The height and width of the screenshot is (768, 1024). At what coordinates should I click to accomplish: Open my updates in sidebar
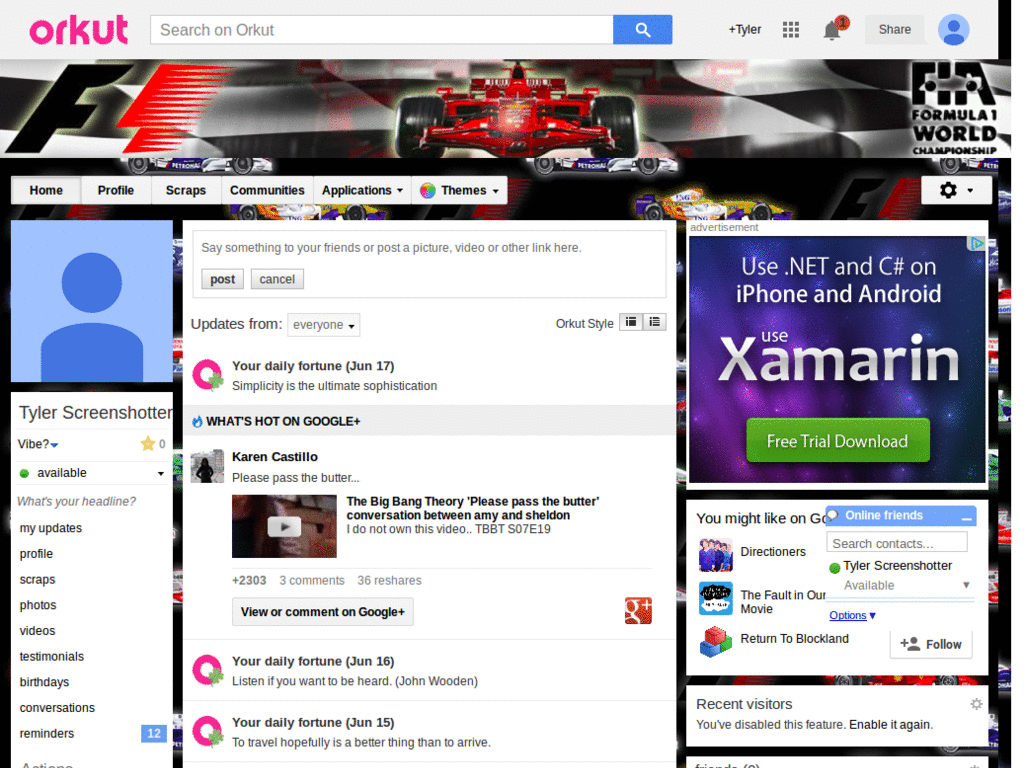pyautogui.click(x=51, y=528)
